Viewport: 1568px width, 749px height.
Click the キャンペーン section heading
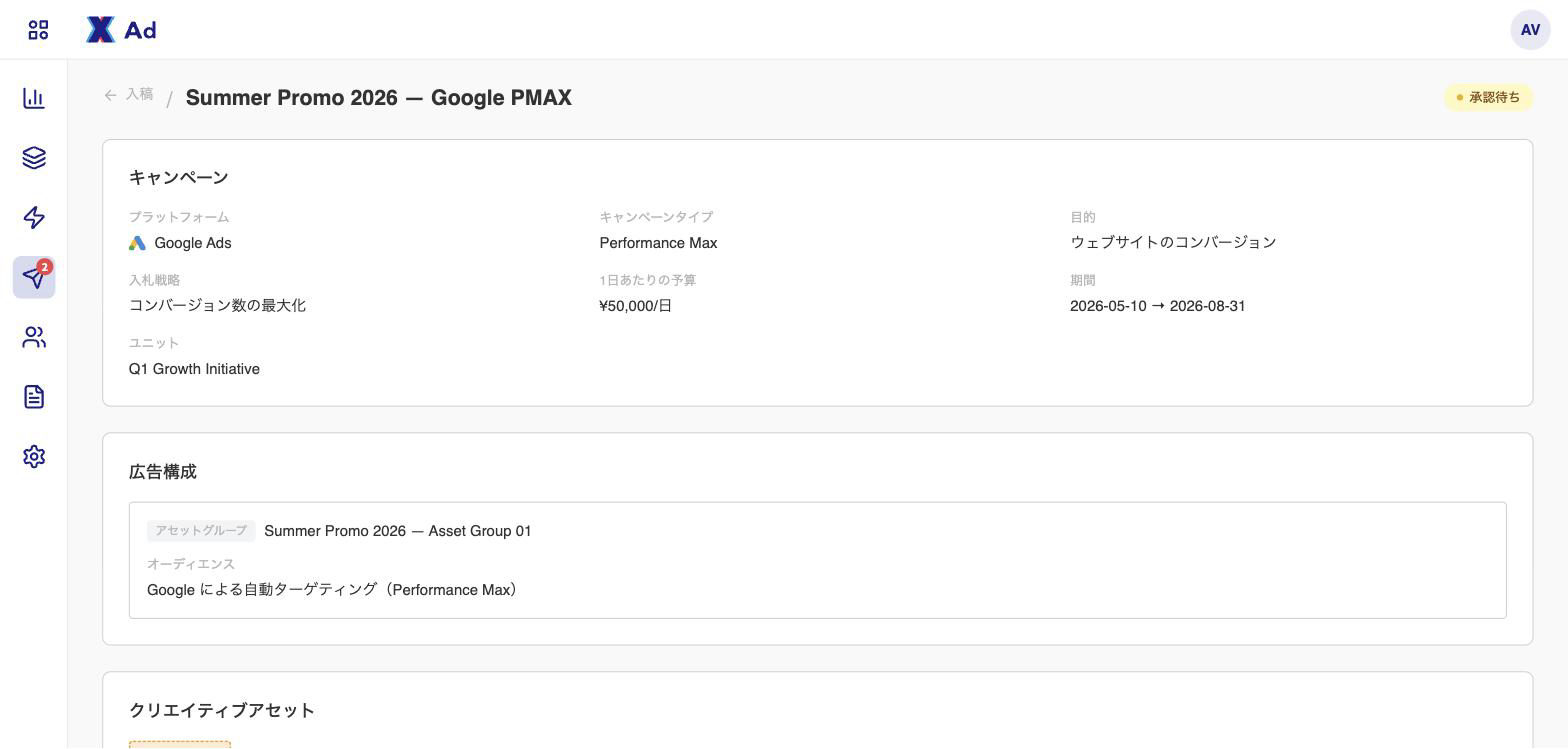click(179, 178)
